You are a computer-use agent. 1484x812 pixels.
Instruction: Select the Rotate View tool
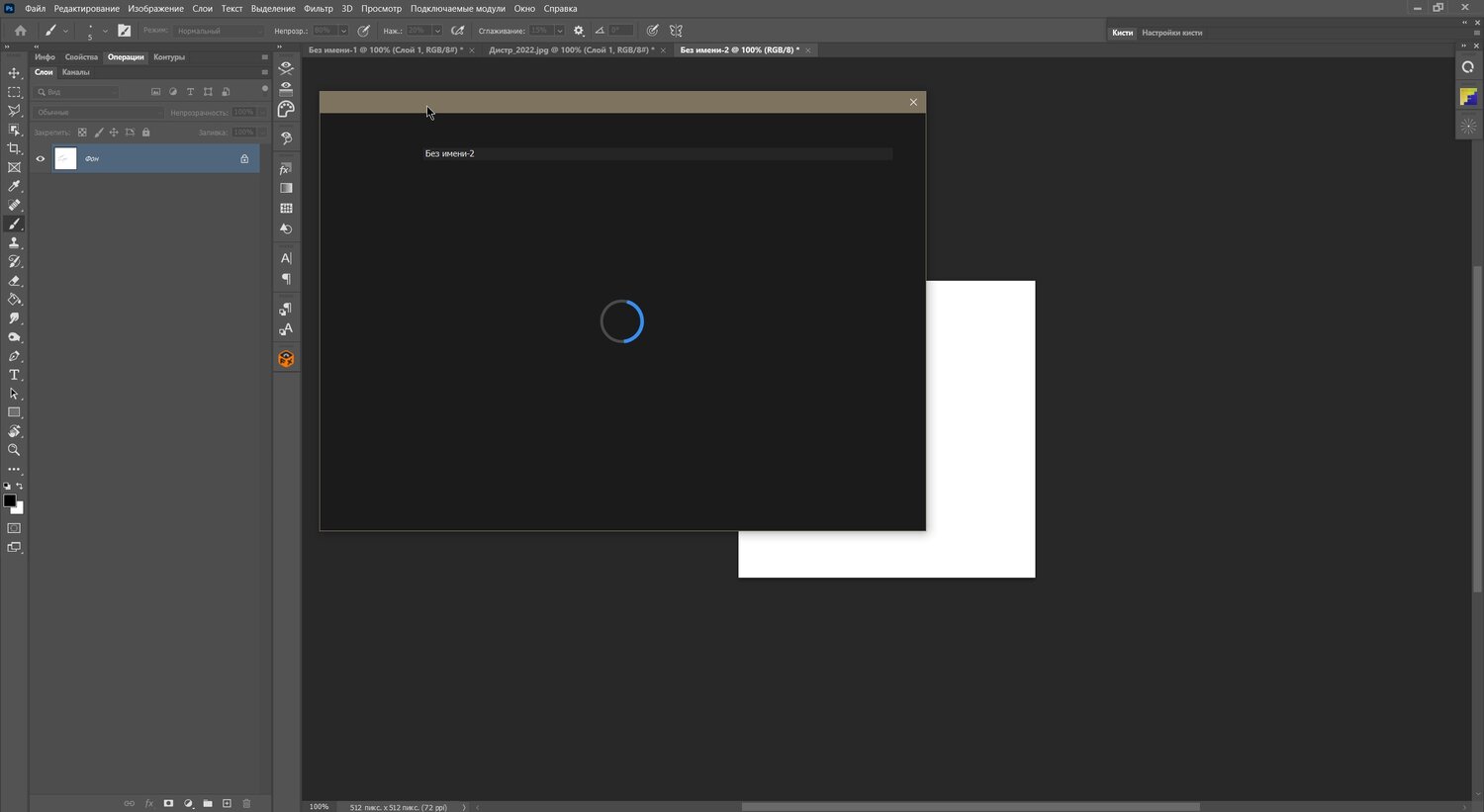pos(14,431)
